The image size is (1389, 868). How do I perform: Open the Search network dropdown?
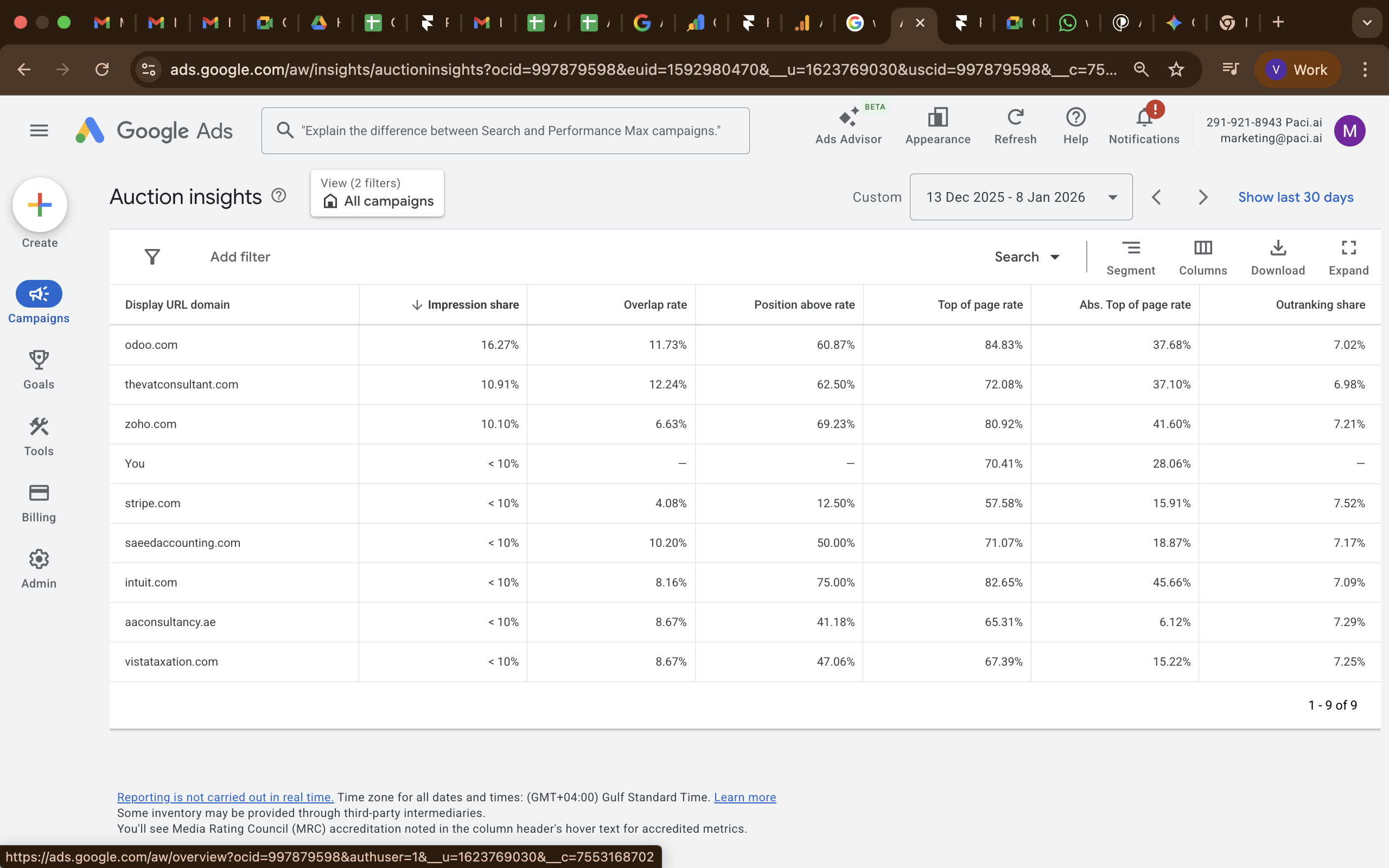pyautogui.click(x=1027, y=257)
